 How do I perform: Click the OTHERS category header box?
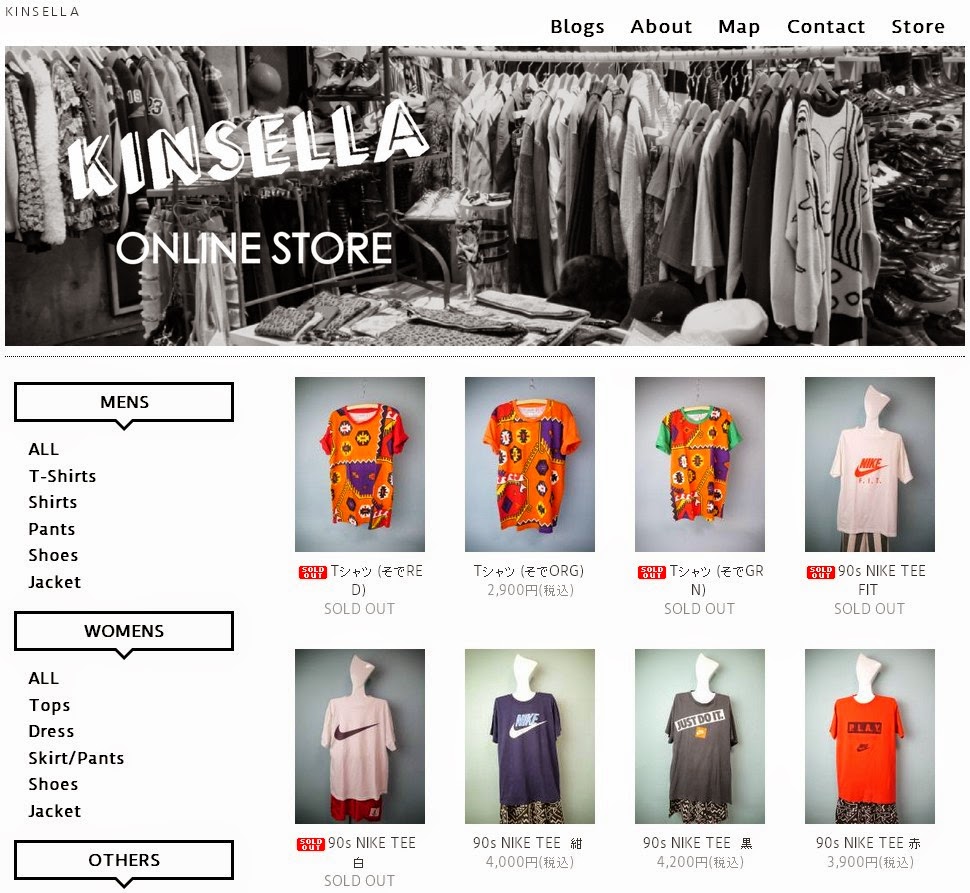pyautogui.click(x=124, y=860)
